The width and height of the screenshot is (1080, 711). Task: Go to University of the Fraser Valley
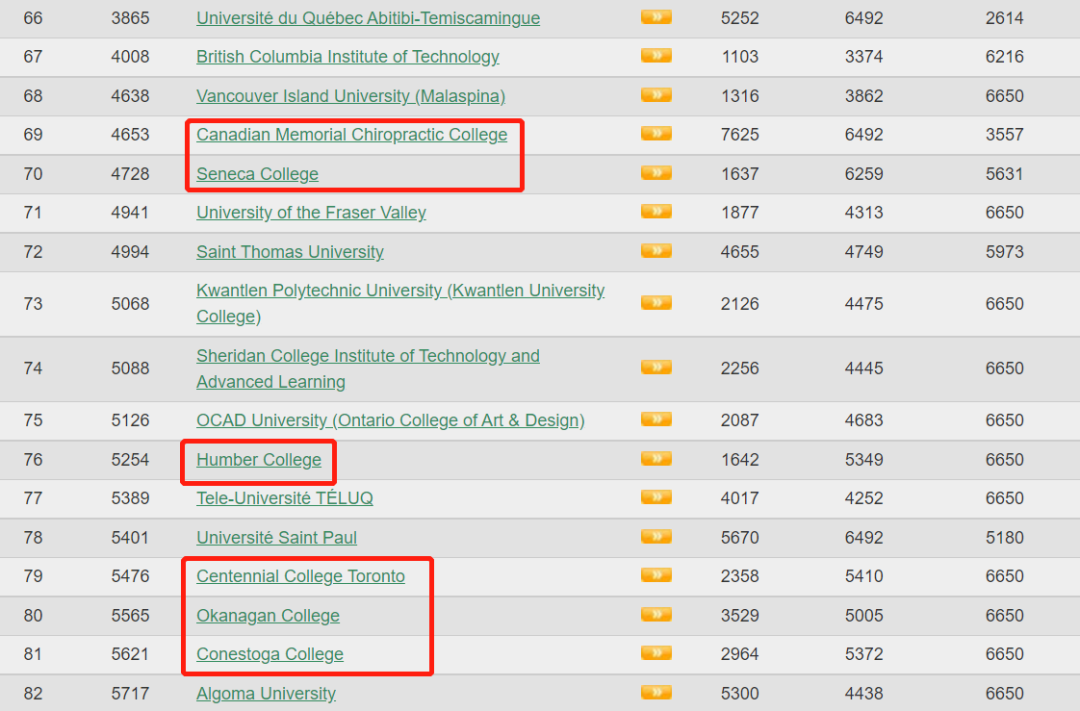(x=311, y=212)
